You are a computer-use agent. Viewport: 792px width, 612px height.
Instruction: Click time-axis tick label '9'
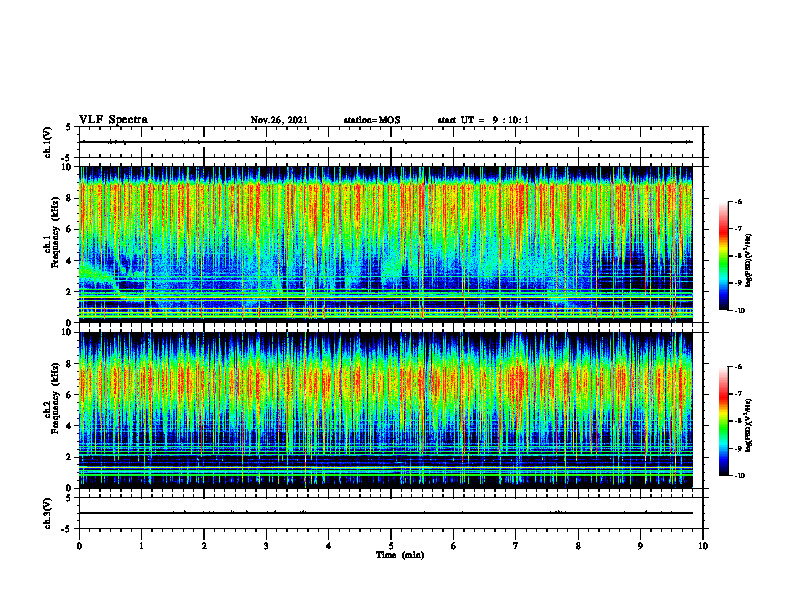pos(640,546)
